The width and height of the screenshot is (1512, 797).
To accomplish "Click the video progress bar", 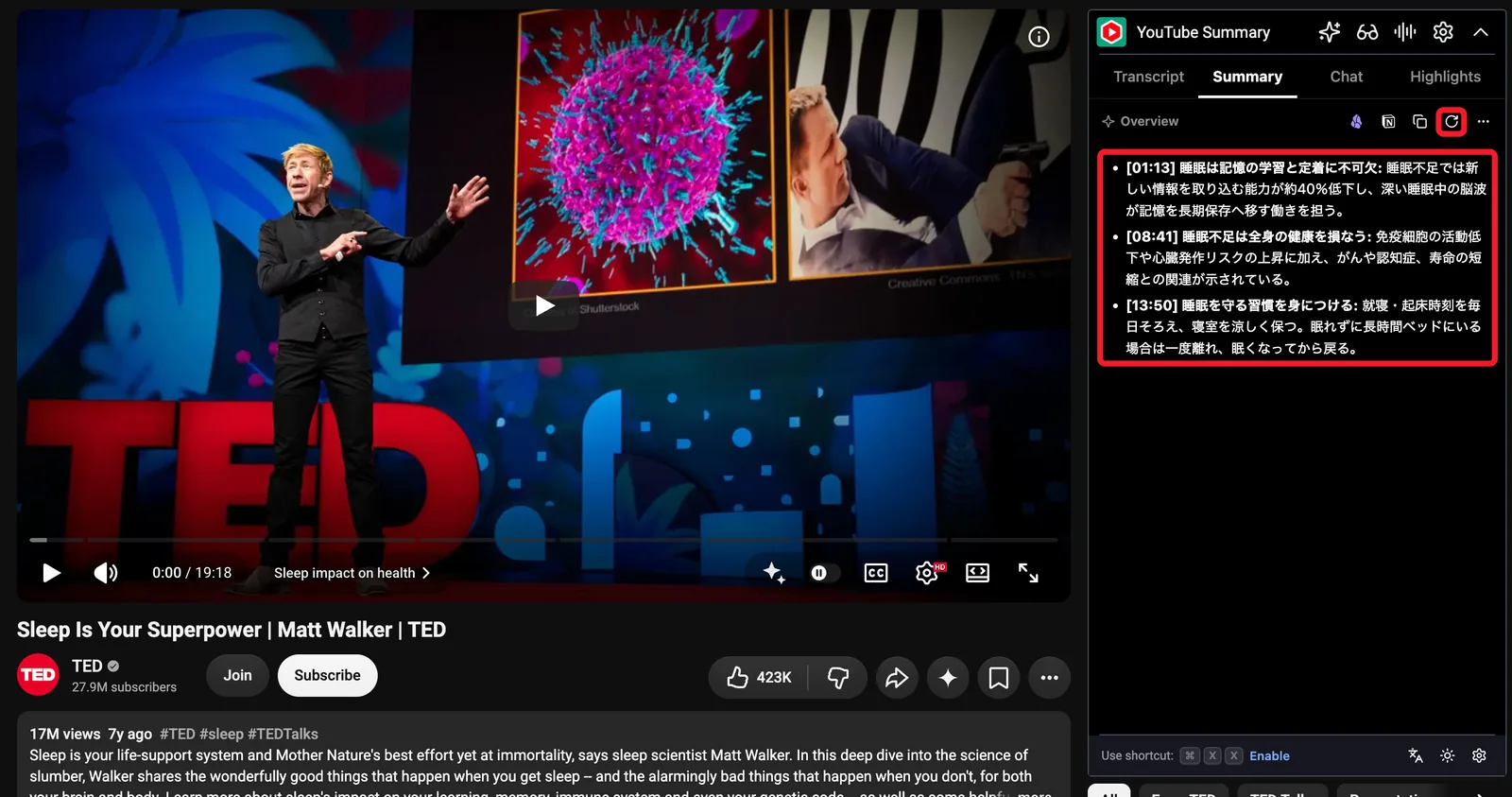I will pyautogui.click(x=543, y=540).
